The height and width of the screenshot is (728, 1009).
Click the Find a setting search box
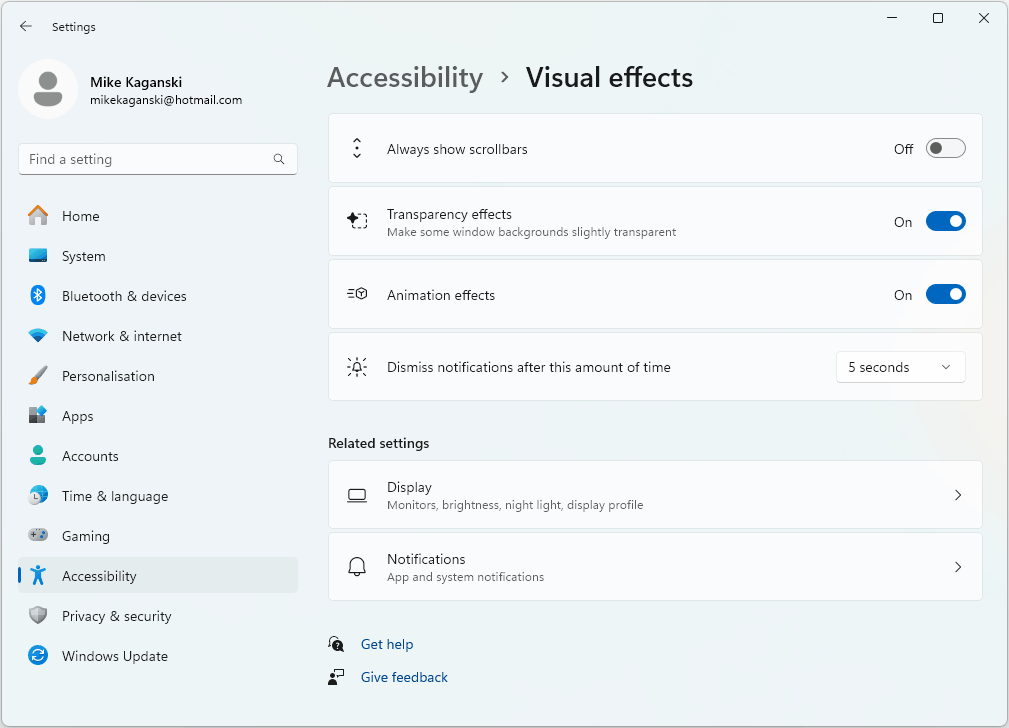pos(158,159)
